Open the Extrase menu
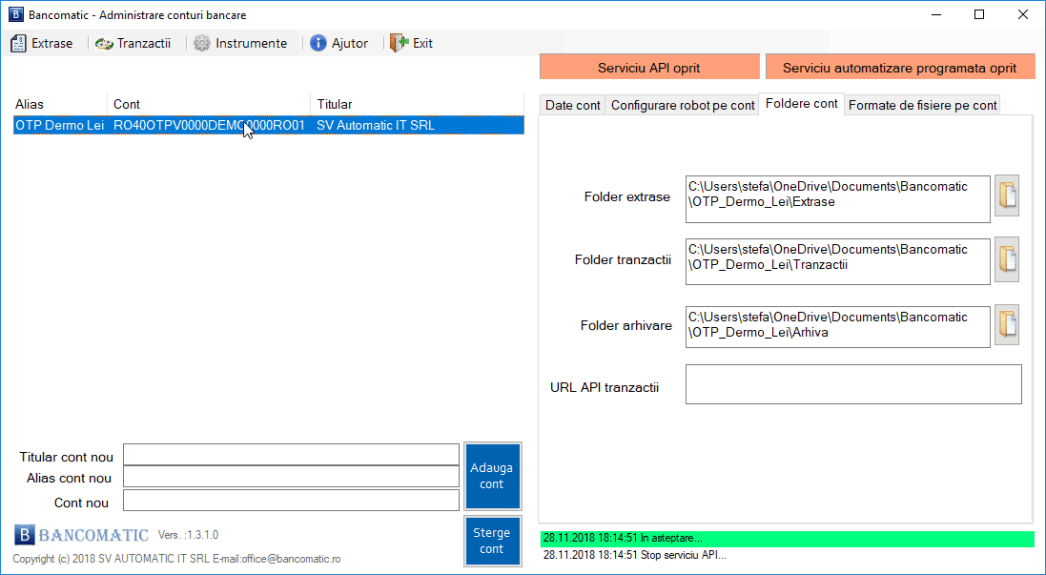1046x575 pixels. 41,43
